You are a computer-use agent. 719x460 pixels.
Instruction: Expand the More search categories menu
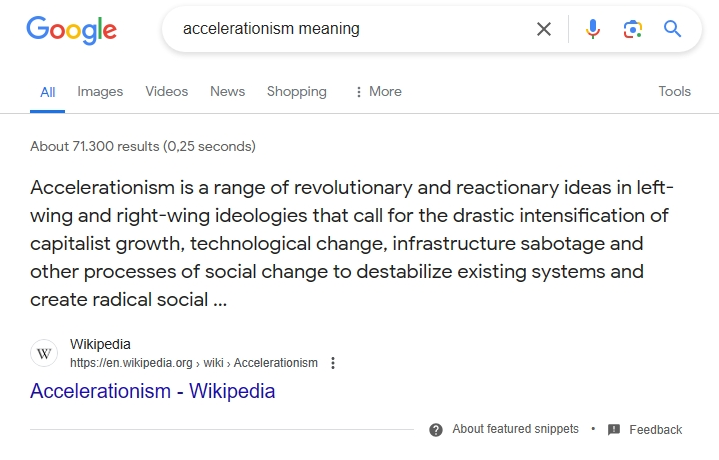pyautogui.click(x=378, y=91)
